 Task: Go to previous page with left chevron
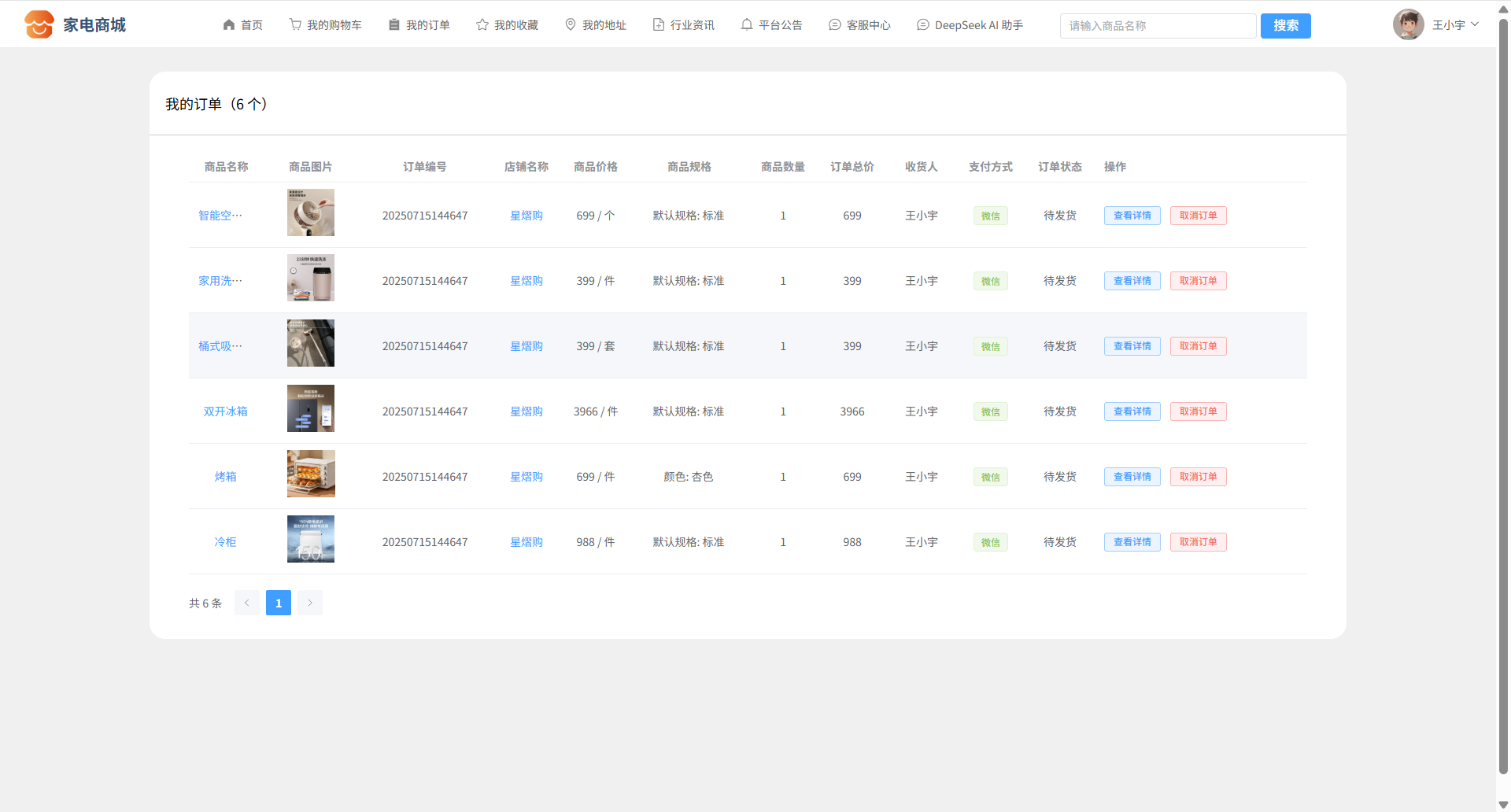pos(246,603)
